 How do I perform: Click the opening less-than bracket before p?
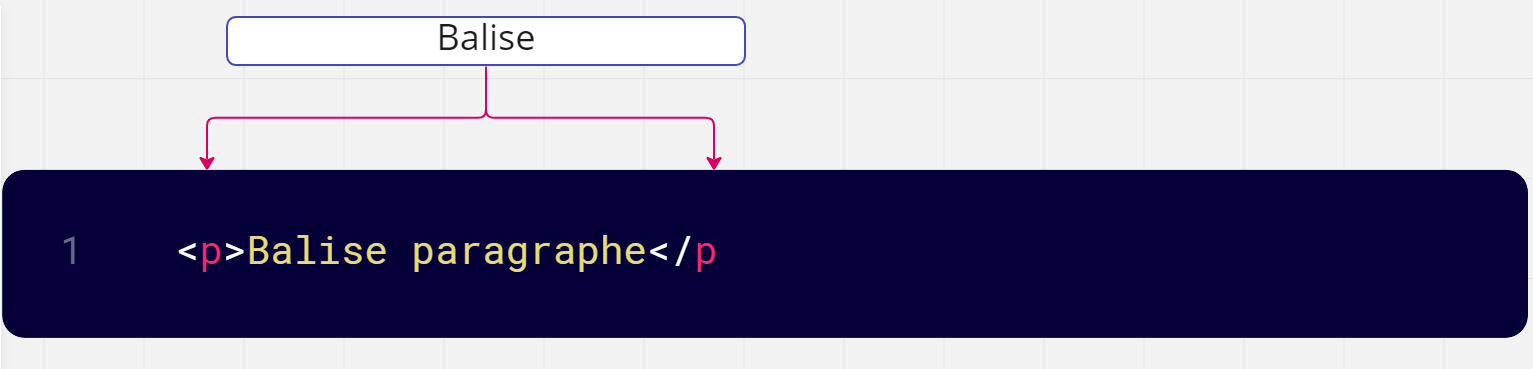pyautogui.click(x=187, y=252)
